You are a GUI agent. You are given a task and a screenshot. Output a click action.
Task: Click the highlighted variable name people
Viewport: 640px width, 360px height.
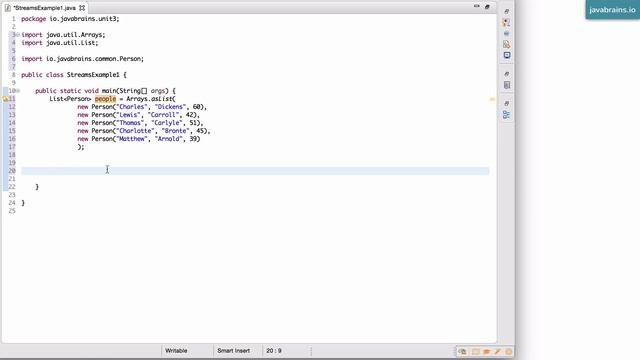tap(105, 99)
